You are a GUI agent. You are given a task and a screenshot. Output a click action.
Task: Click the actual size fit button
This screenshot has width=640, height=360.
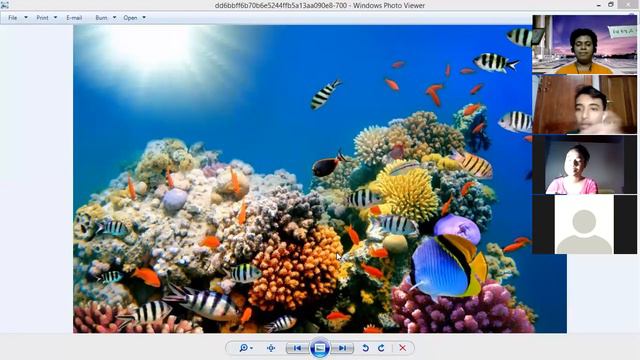point(271,348)
